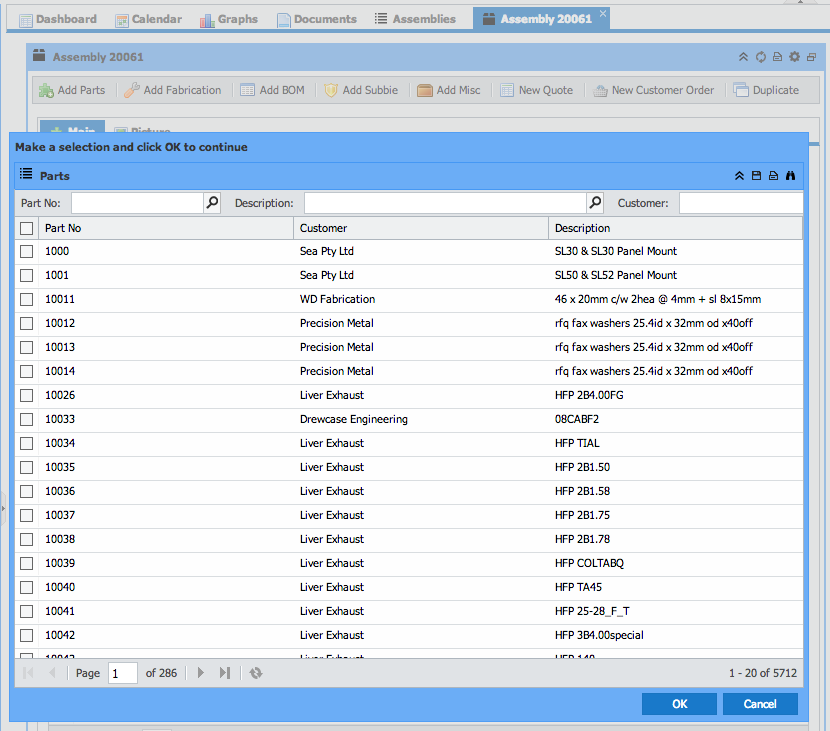Go to next page of parts
This screenshot has height=731, width=830.
201,673
